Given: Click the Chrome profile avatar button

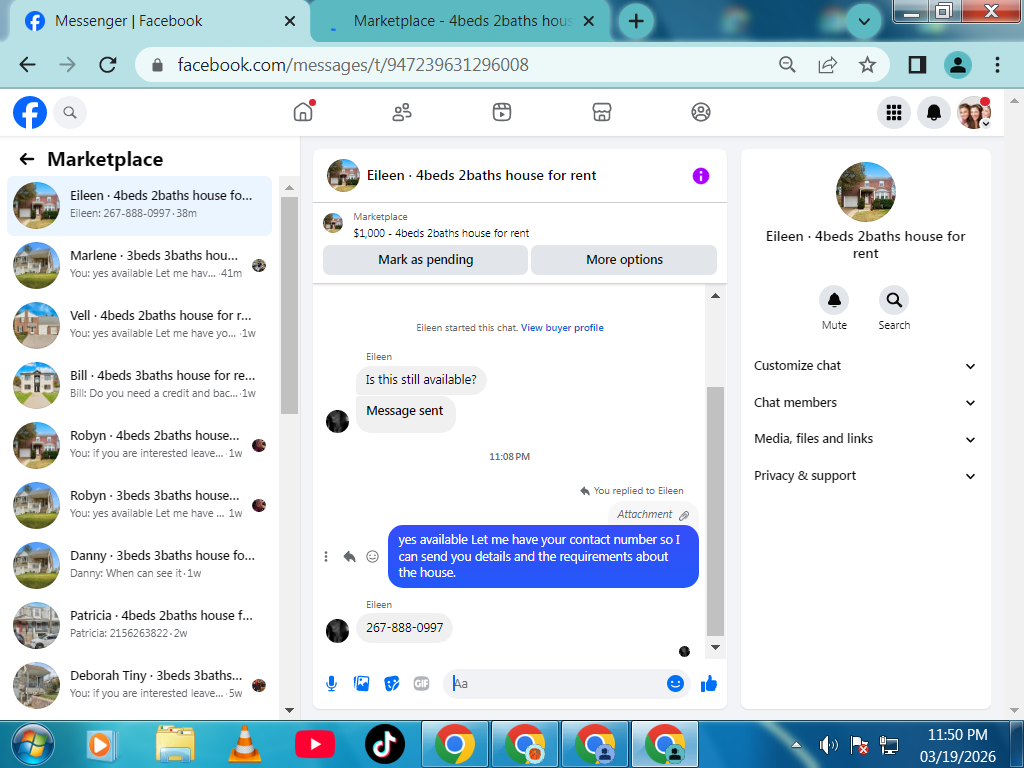Looking at the screenshot, I should 957,65.
